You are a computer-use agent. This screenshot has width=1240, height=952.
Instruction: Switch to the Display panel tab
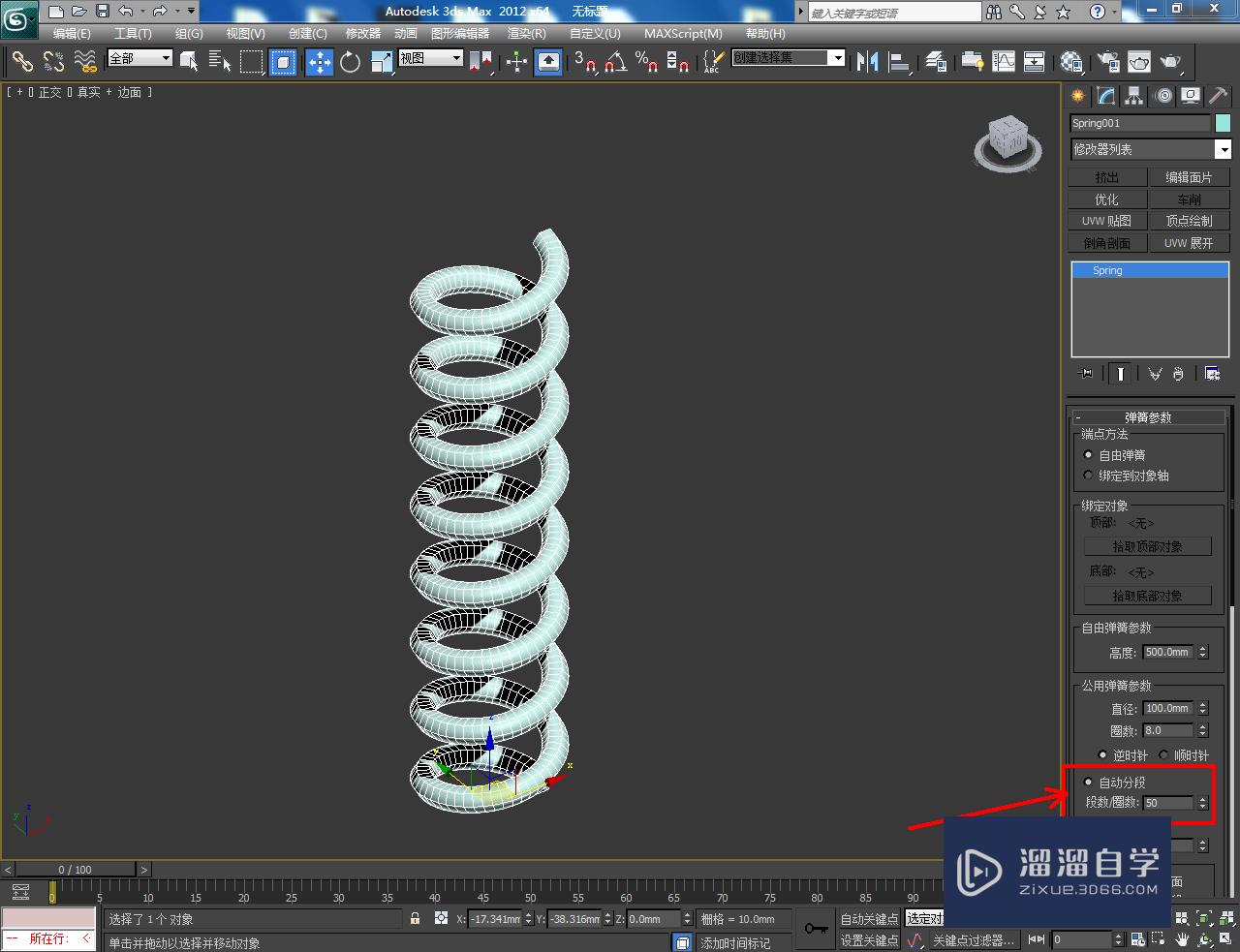pyautogui.click(x=1191, y=96)
